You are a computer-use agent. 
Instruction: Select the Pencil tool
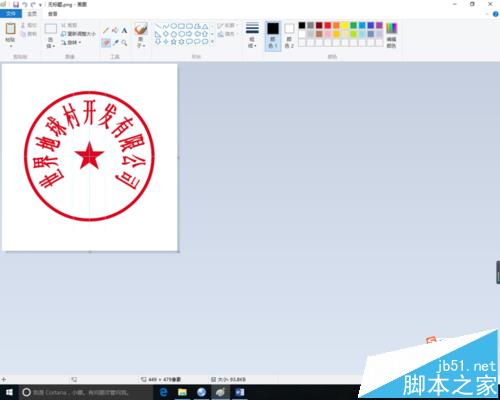(106, 31)
